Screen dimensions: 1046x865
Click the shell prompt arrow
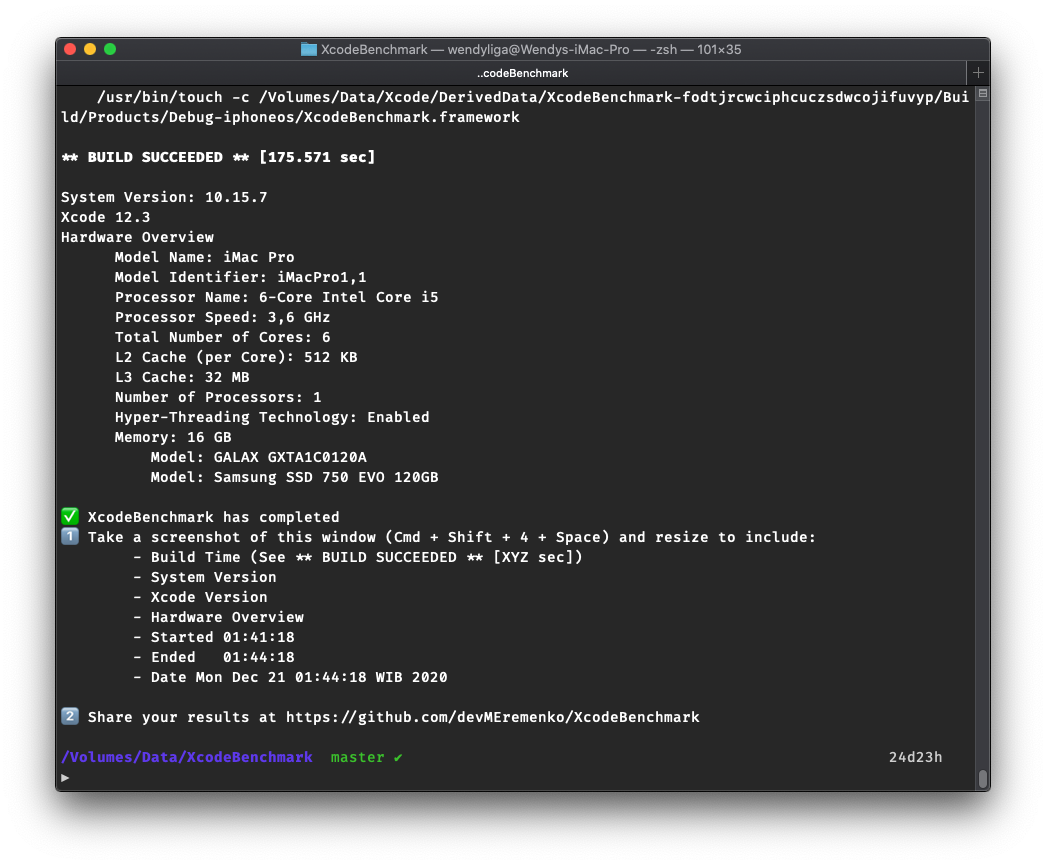point(65,778)
